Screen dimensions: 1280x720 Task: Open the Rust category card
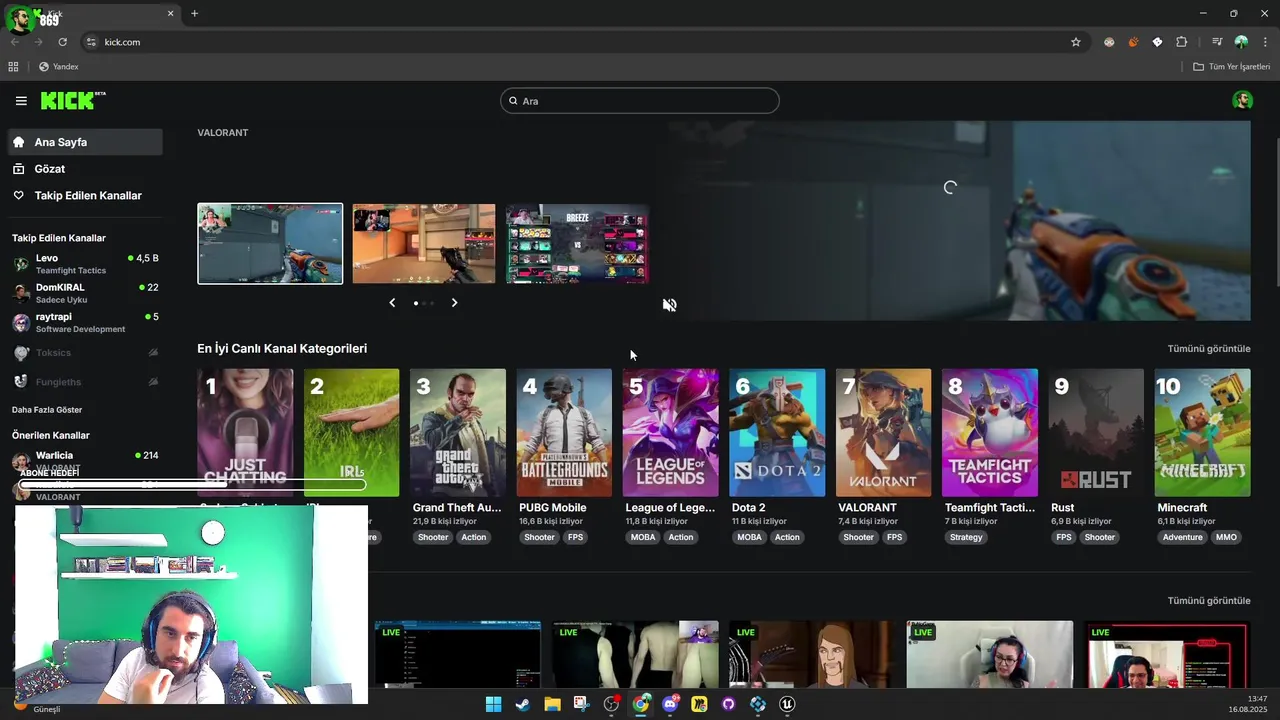(x=1097, y=433)
